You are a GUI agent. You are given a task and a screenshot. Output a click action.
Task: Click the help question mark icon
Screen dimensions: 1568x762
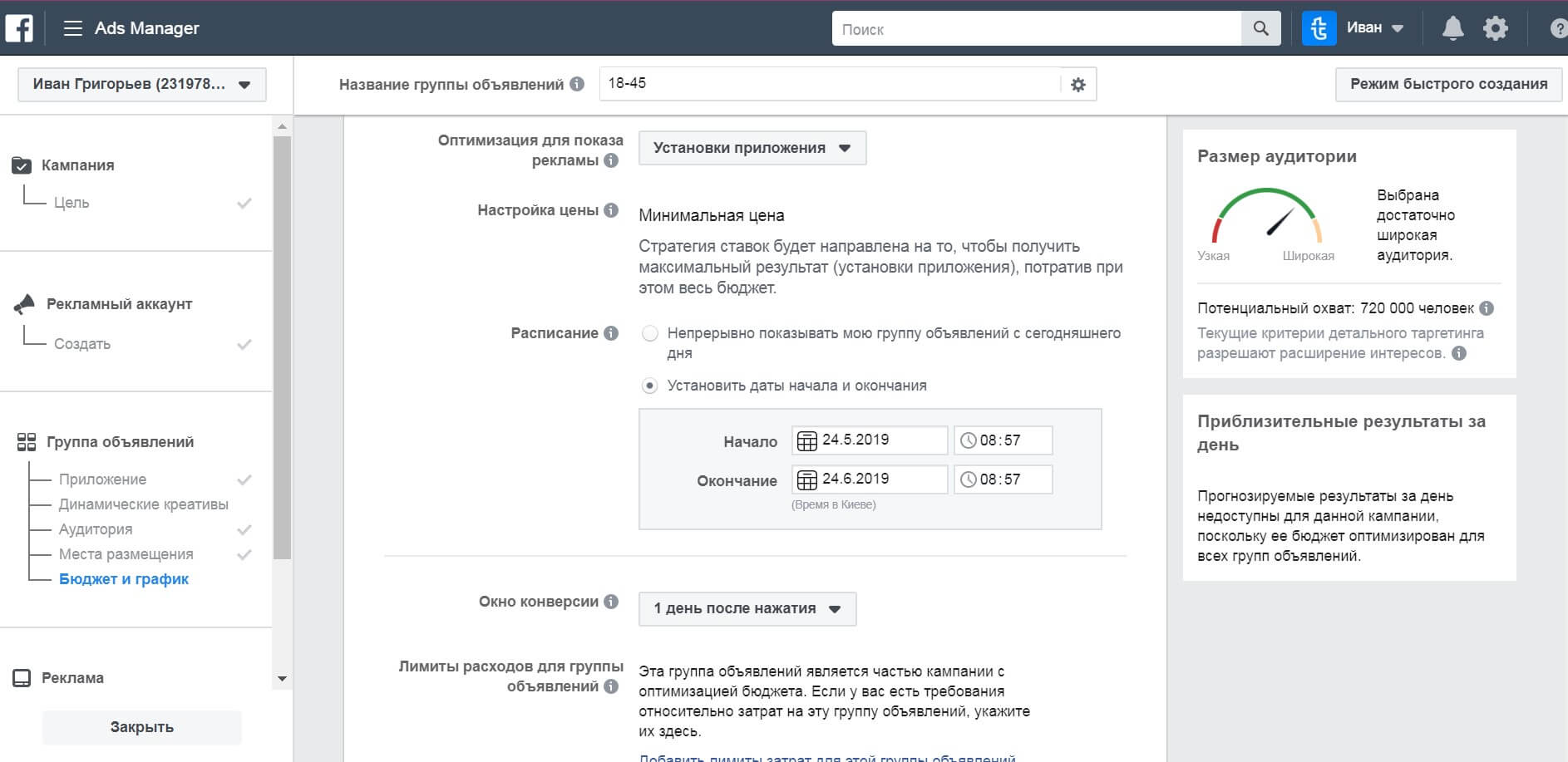(x=1559, y=28)
